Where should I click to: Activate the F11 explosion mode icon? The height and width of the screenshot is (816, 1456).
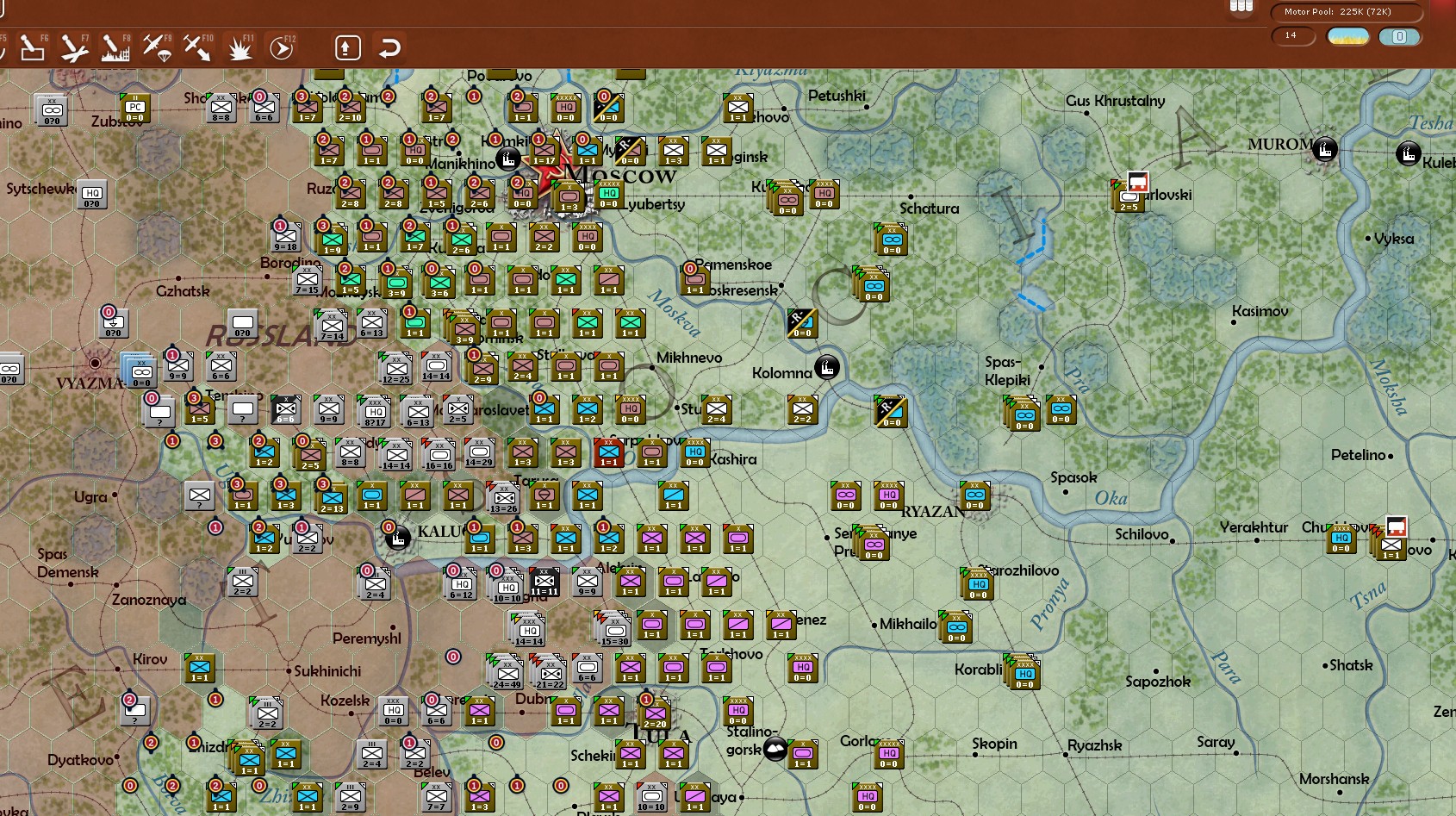pos(240,48)
